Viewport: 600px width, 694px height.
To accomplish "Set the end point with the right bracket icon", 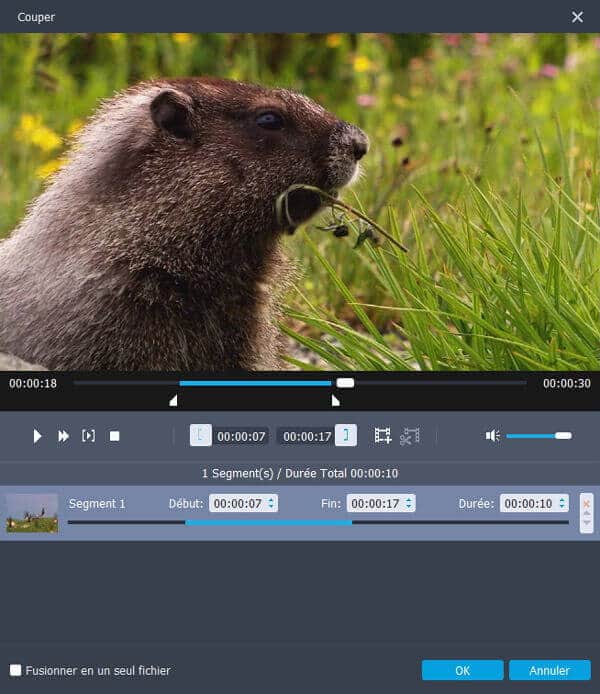I will point(346,435).
